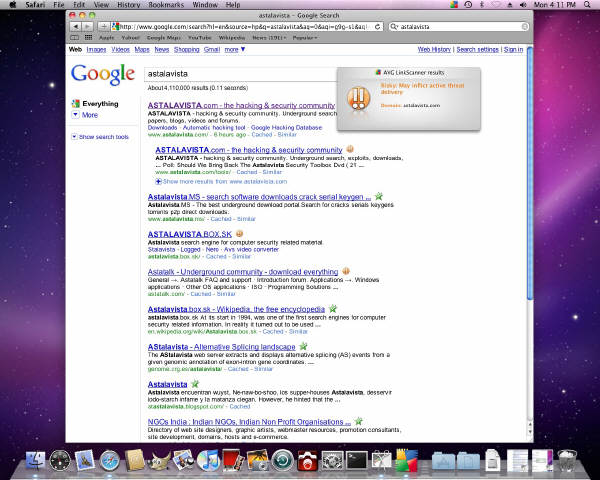Click AVG warning icon next to second ASTALAVISTA.com result
Screen dimensions: 600x480
tap(350, 149)
